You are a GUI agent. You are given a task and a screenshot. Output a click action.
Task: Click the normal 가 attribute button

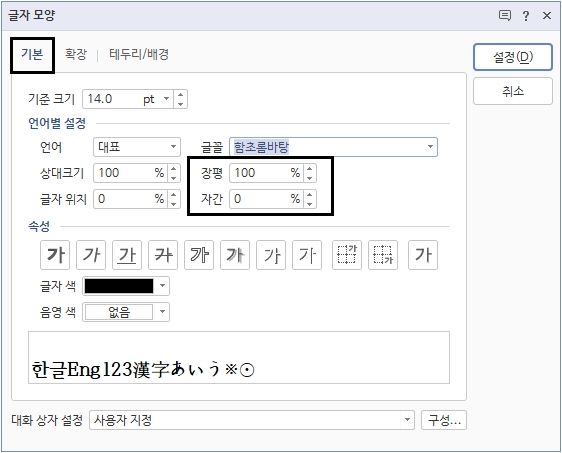click(423, 255)
